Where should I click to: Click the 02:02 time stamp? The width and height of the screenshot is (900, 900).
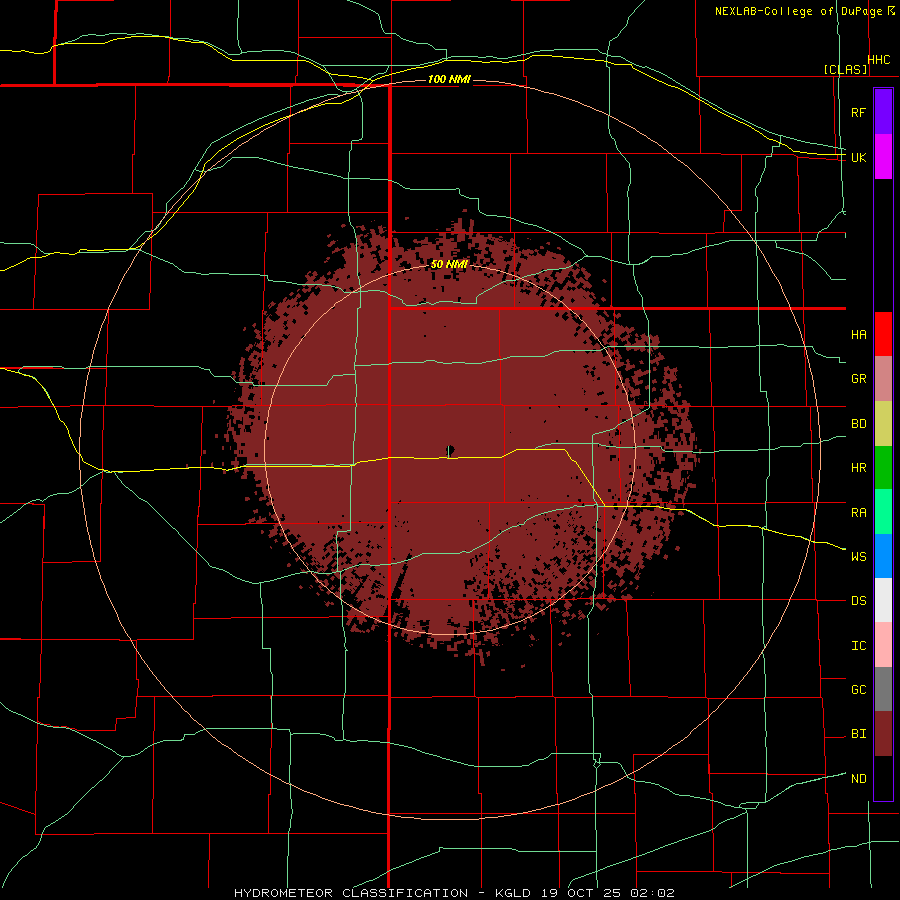[x=653, y=893]
